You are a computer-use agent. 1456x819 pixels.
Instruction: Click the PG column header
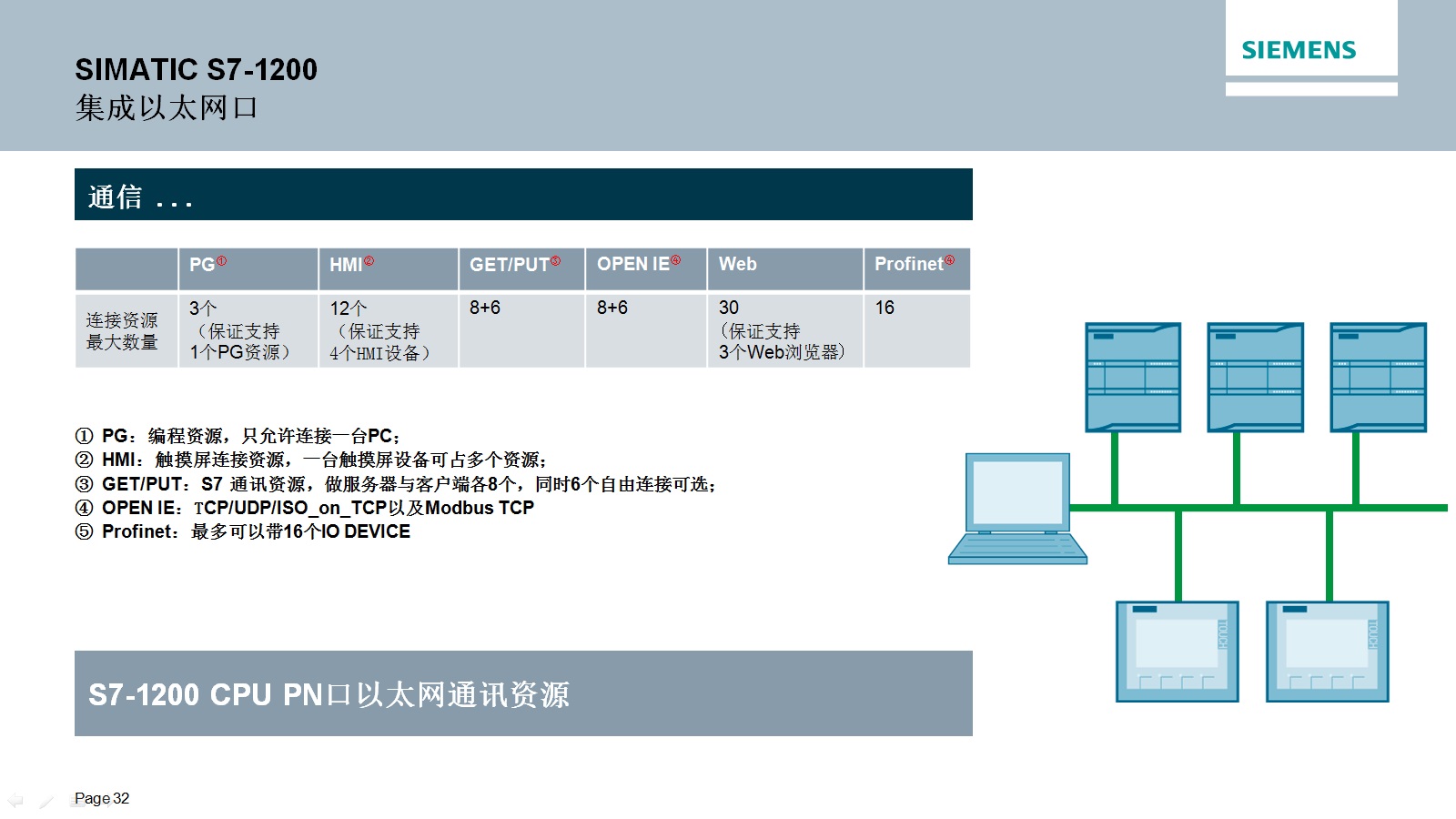coord(248,269)
